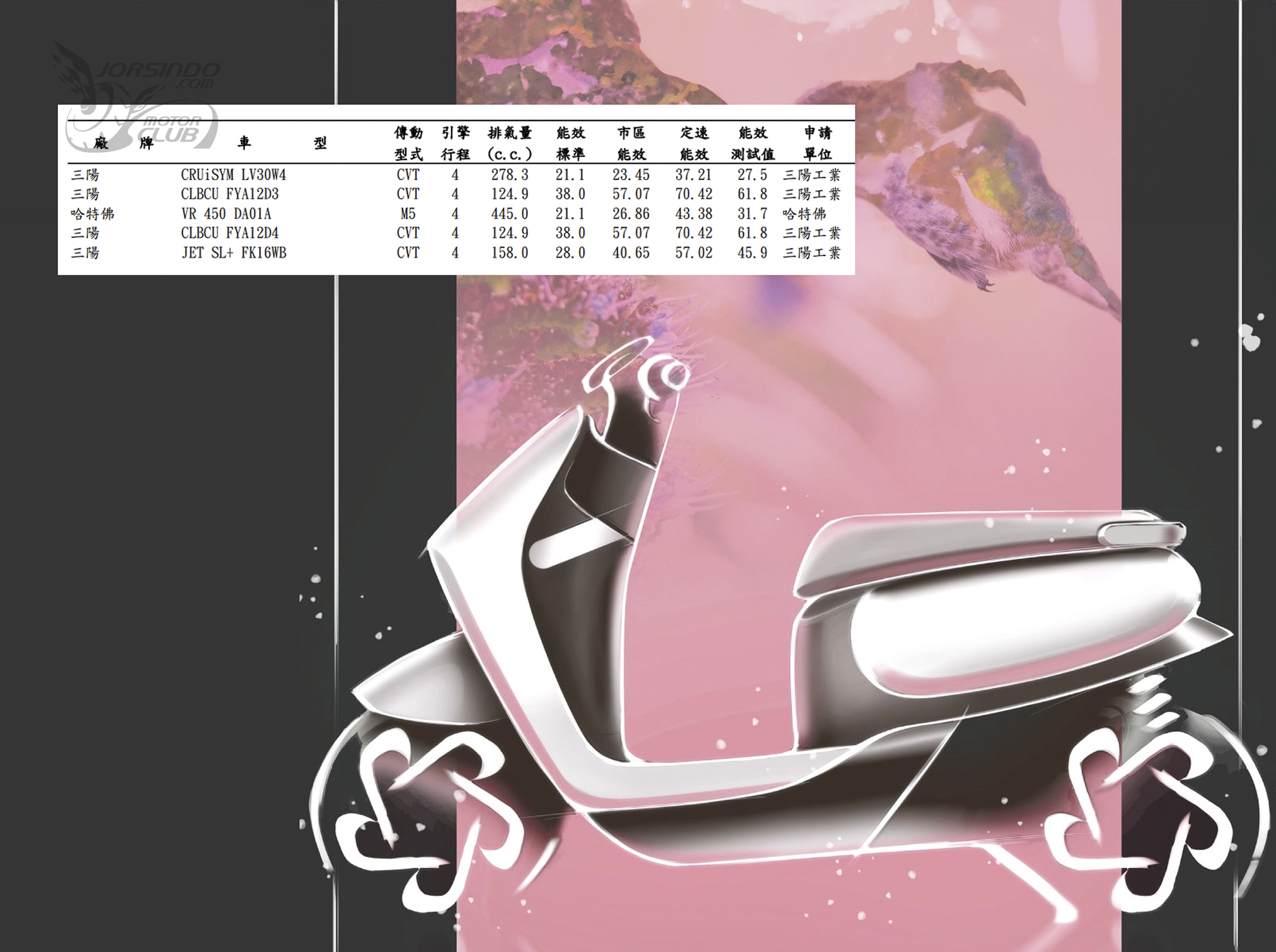Click the '傳動型式' column header

(409, 143)
